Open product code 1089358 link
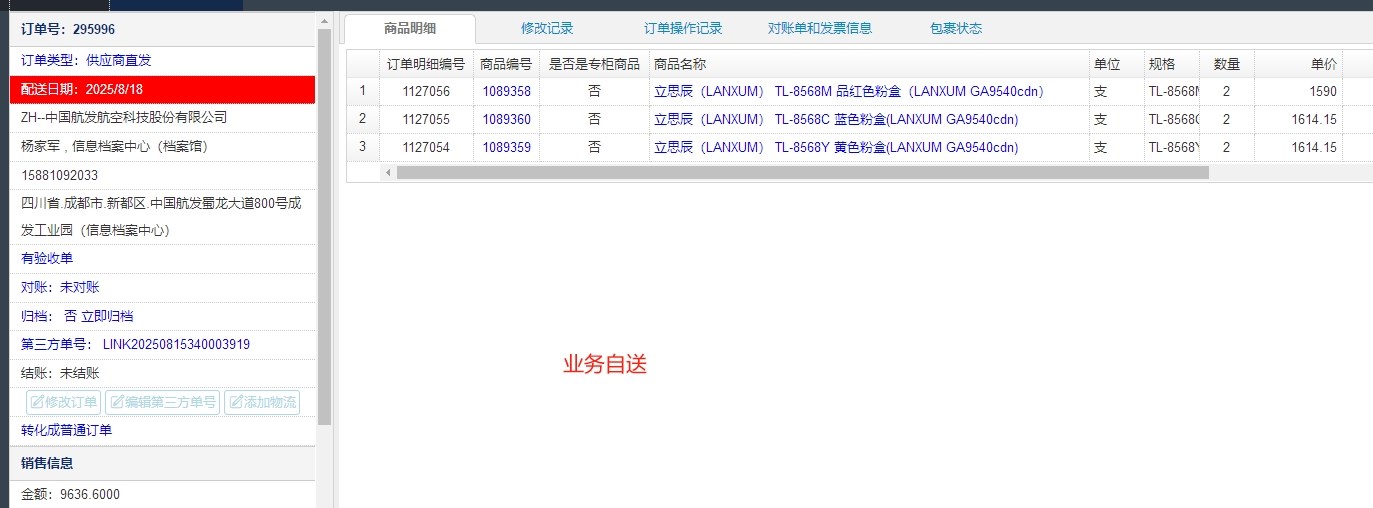The height and width of the screenshot is (508, 1373). click(506, 92)
